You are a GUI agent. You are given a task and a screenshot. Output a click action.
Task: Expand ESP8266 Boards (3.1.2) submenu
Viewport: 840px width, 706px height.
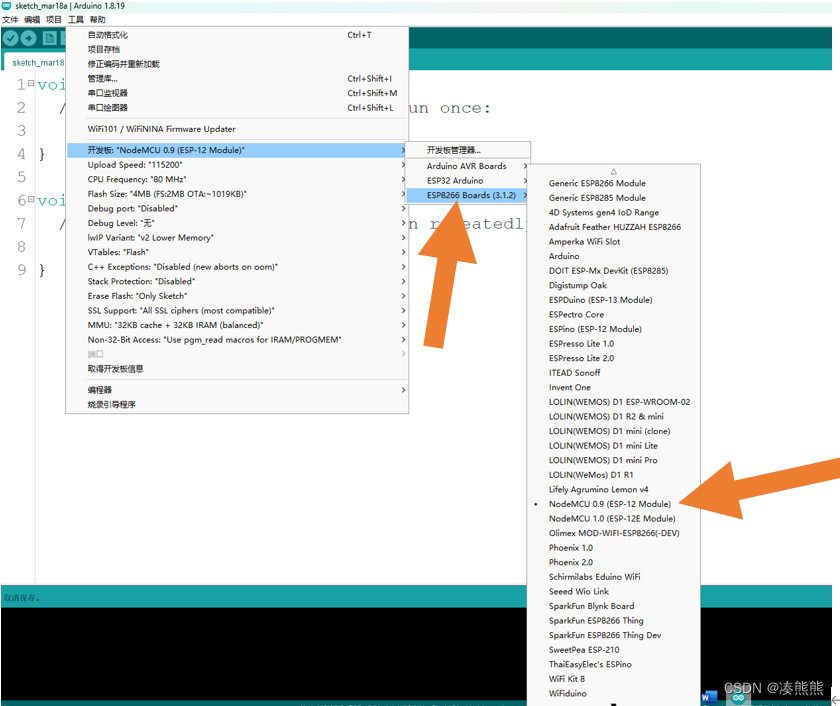468,195
